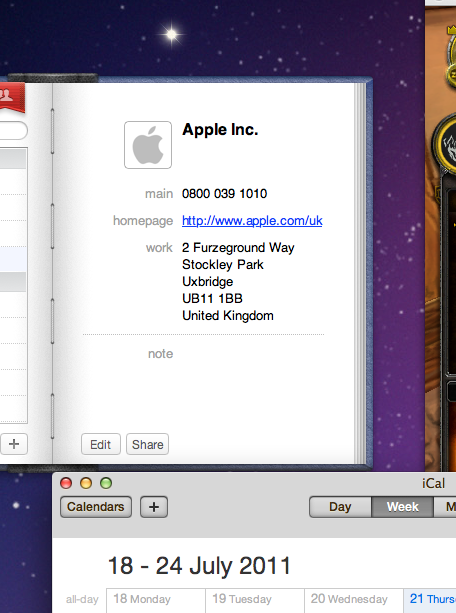Click the 'note' field label

coord(160,354)
